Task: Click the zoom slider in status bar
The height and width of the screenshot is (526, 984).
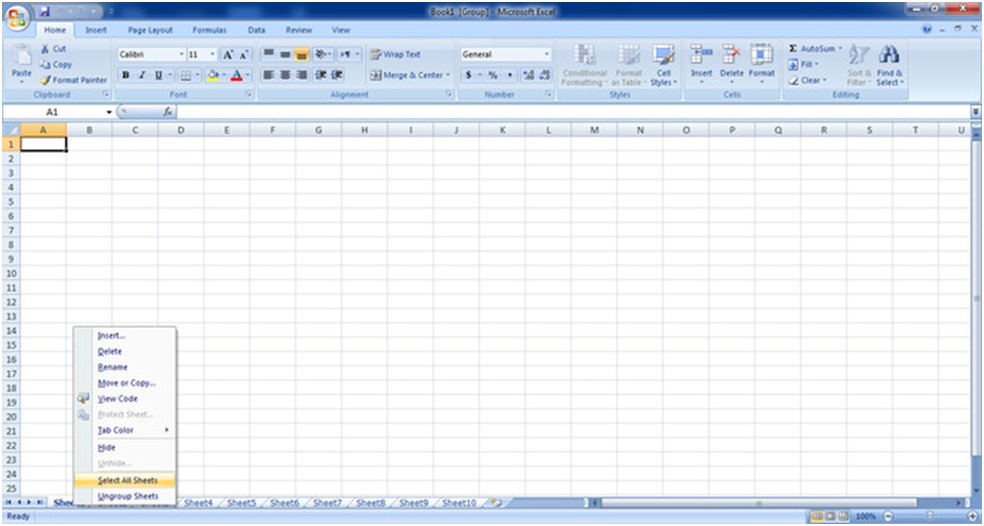Action: 930,516
